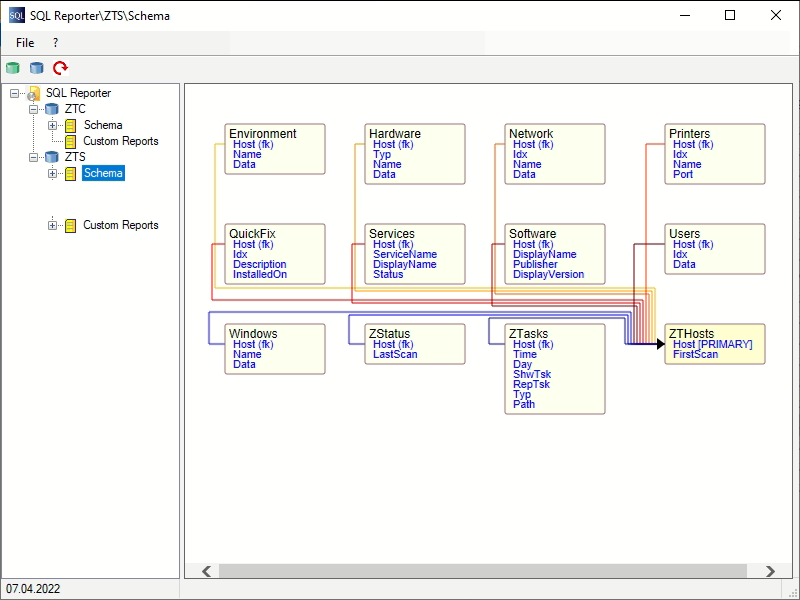Expand the Schema node under ZTC
The width and height of the screenshot is (800, 600).
(x=52, y=125)
